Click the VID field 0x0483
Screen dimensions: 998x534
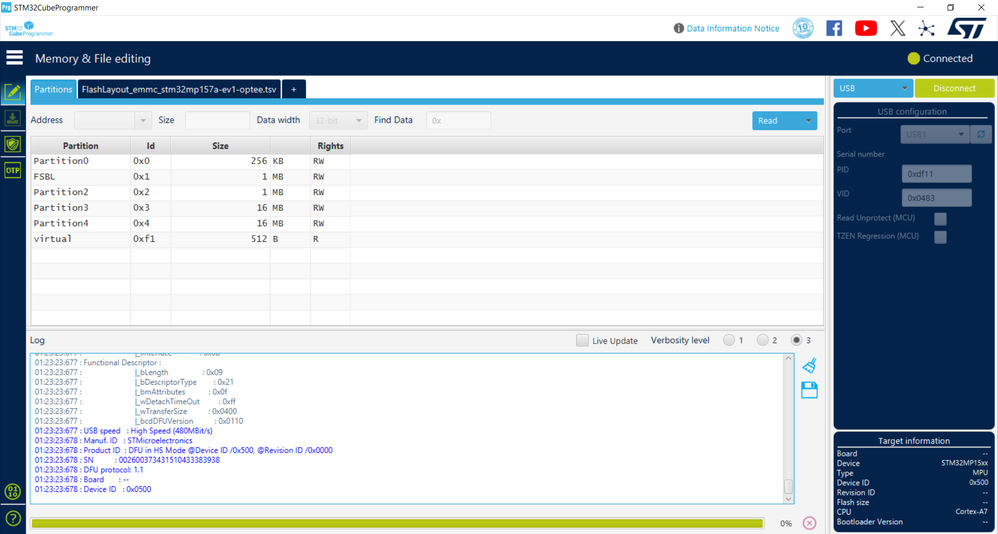(936, 197)
